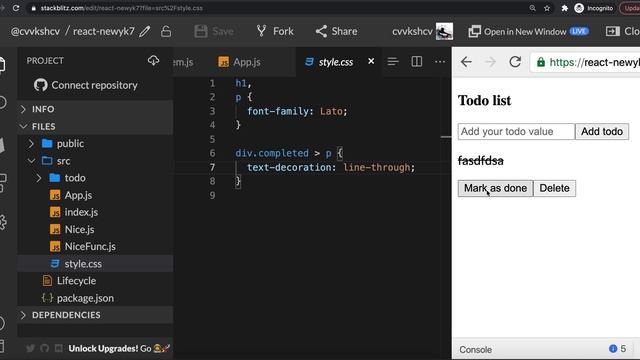Collapse the FILES section

96,127
